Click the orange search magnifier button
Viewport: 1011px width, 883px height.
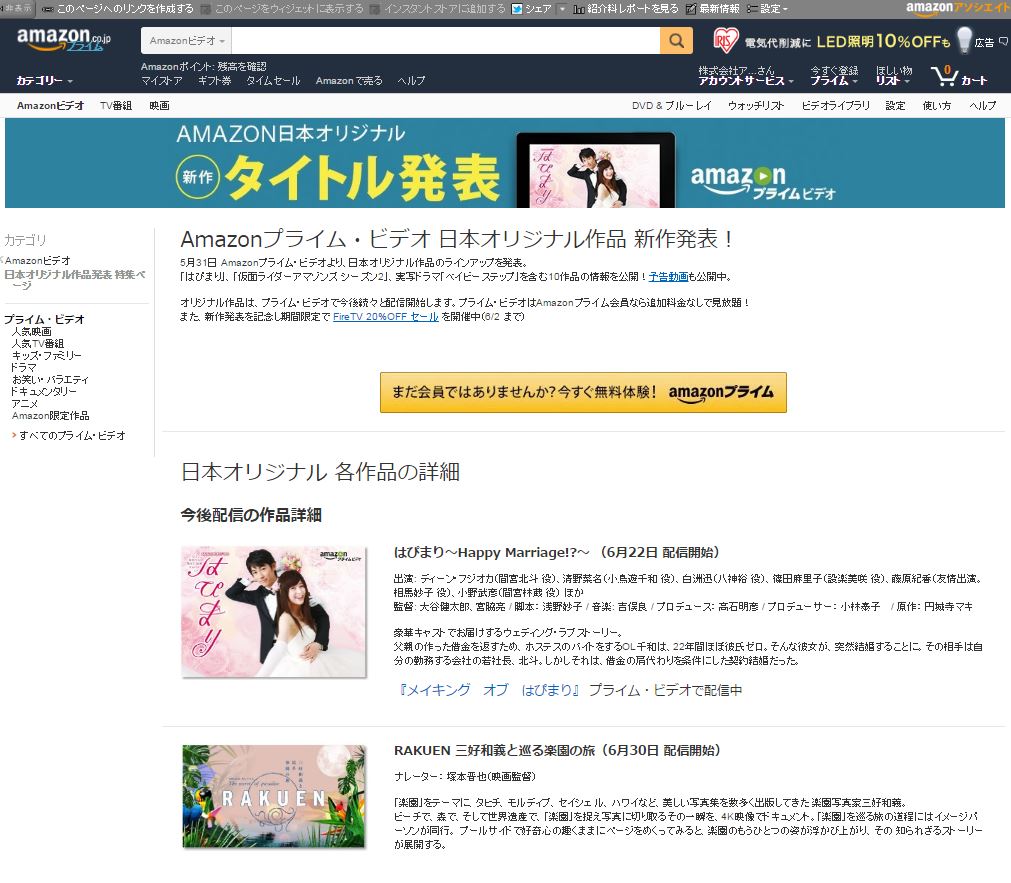(676, 41)
